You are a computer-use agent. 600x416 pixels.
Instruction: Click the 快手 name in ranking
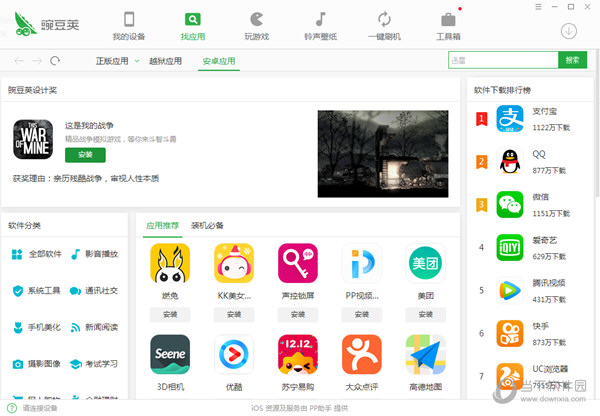(540, 326)
